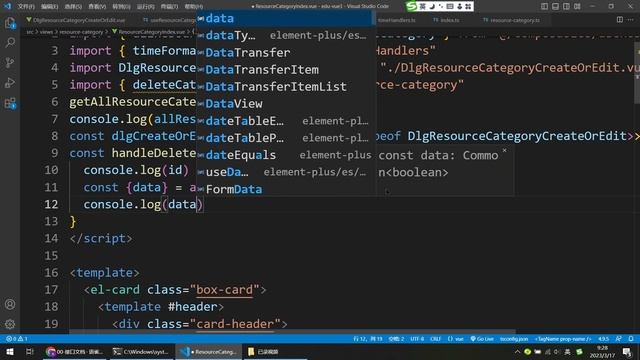
Task: Open the 查看(V) menu
Action: pos(97,7)
